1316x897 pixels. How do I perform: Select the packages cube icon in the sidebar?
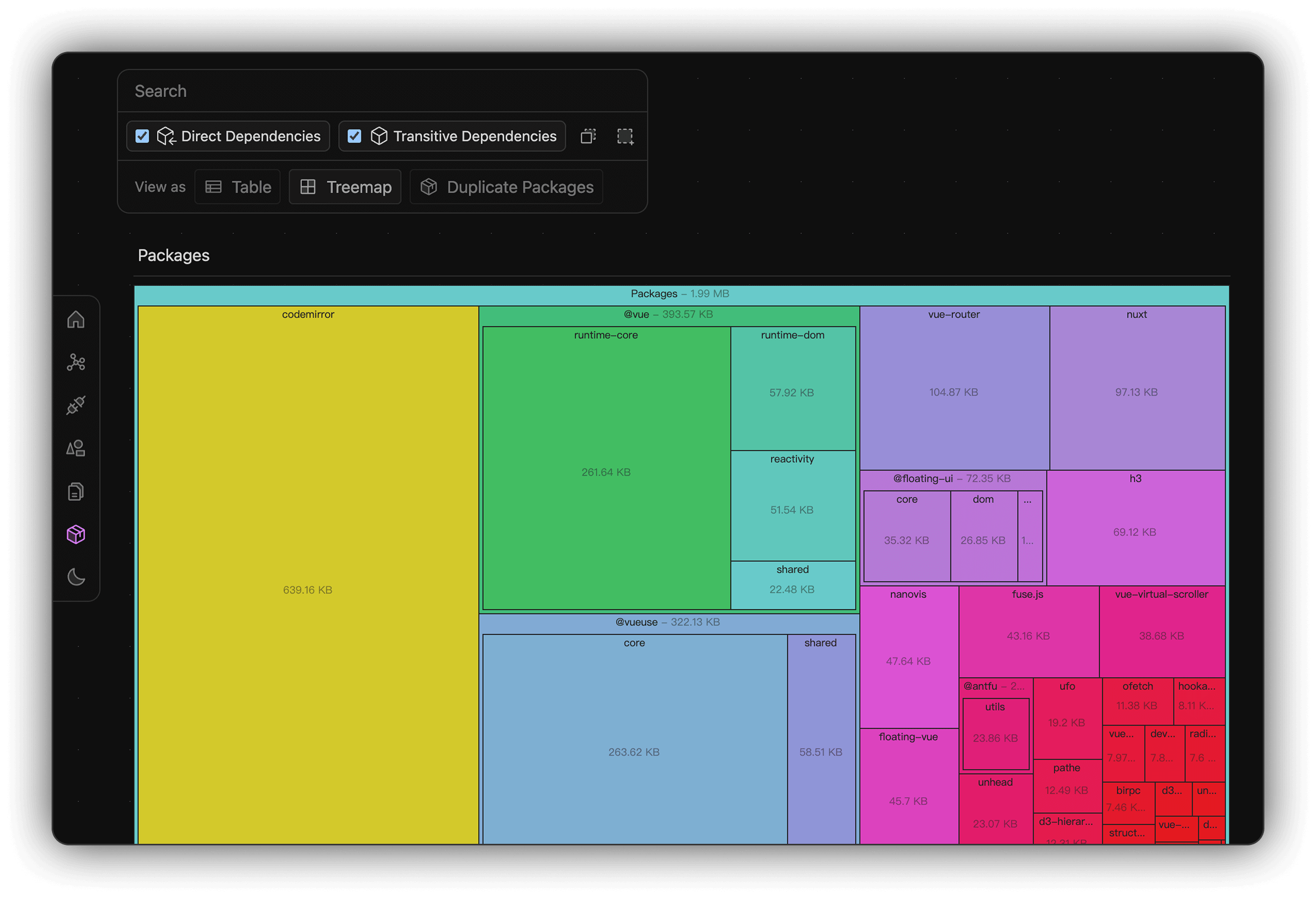(x=75, y=533)
